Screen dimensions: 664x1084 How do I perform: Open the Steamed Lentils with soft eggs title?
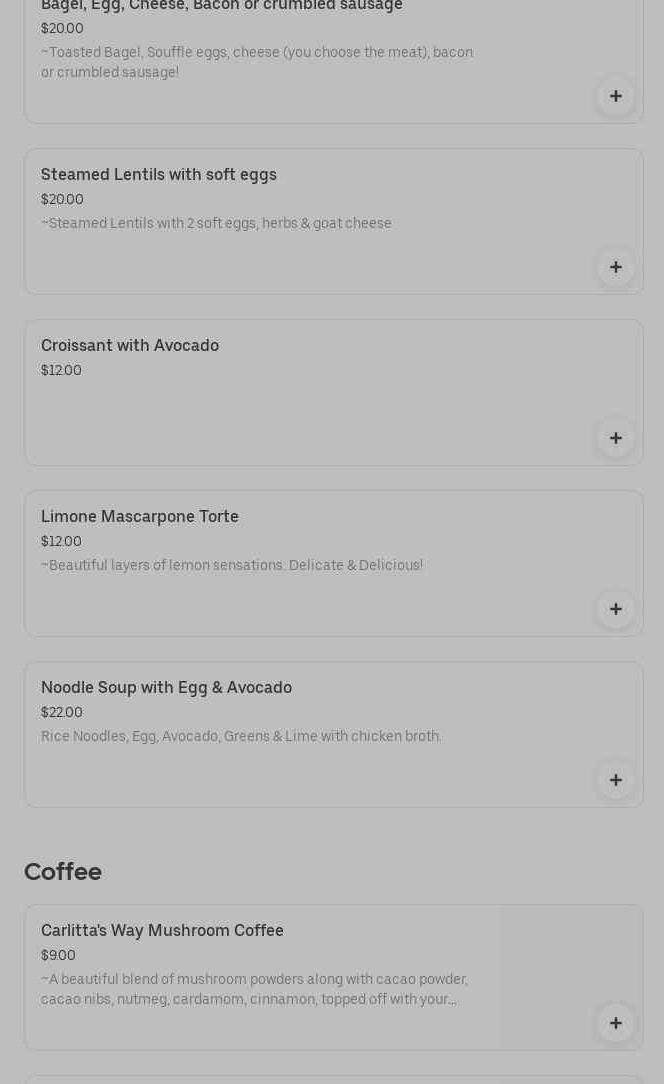pyautogui.click(x=159, y=175)
